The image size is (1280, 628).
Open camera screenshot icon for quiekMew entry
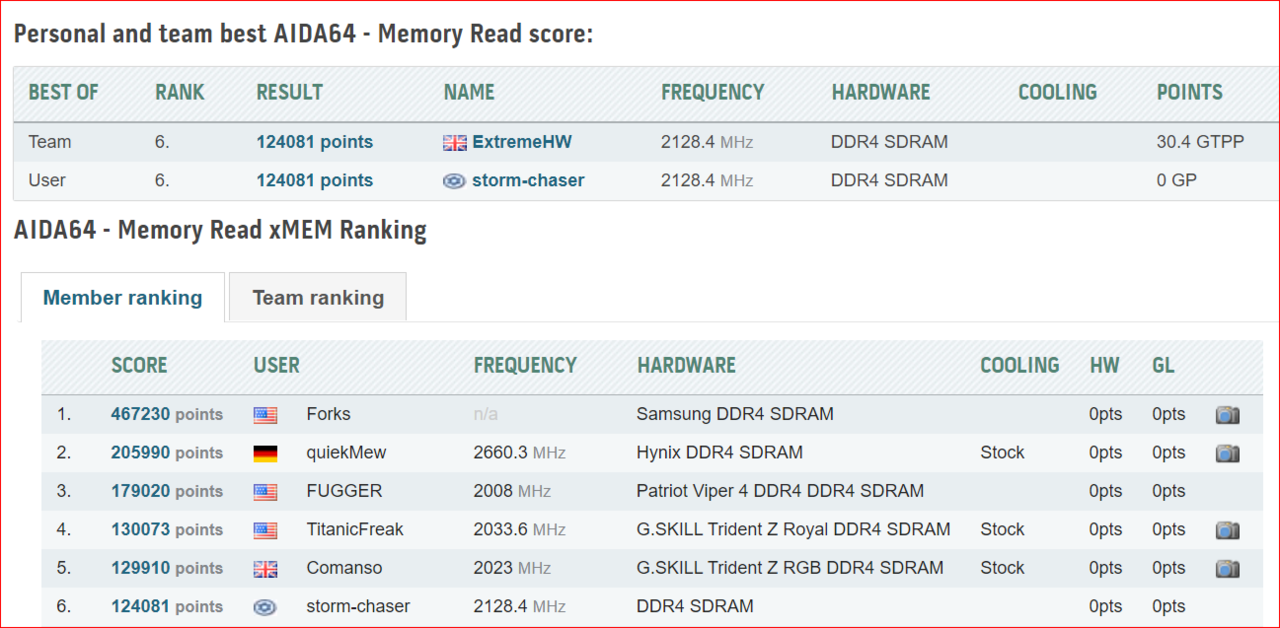(x=1227, y=453)
